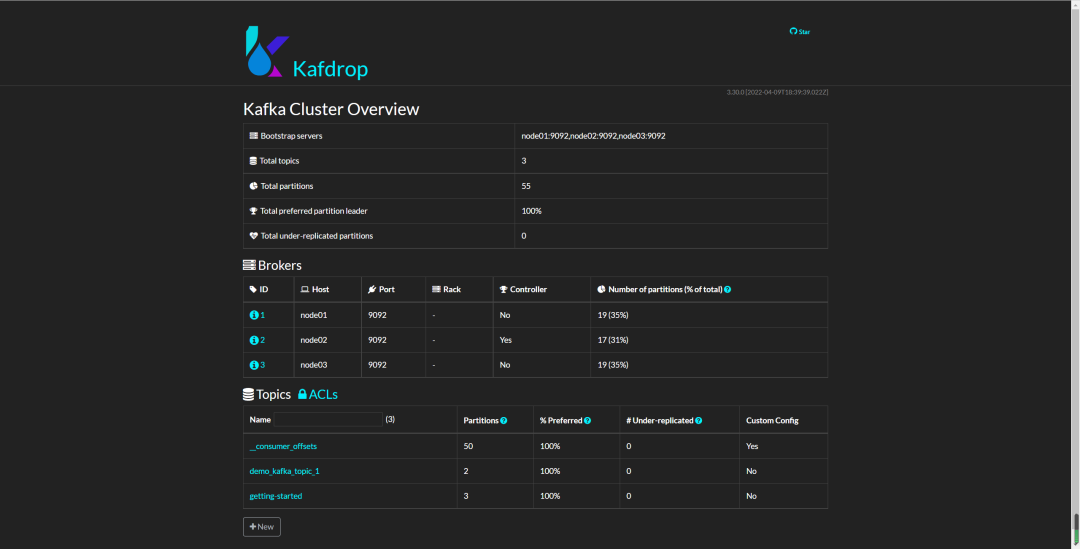Click the Brokers section server icon
This screenshot has width=1080, height=549.
(x=249, y=265)
